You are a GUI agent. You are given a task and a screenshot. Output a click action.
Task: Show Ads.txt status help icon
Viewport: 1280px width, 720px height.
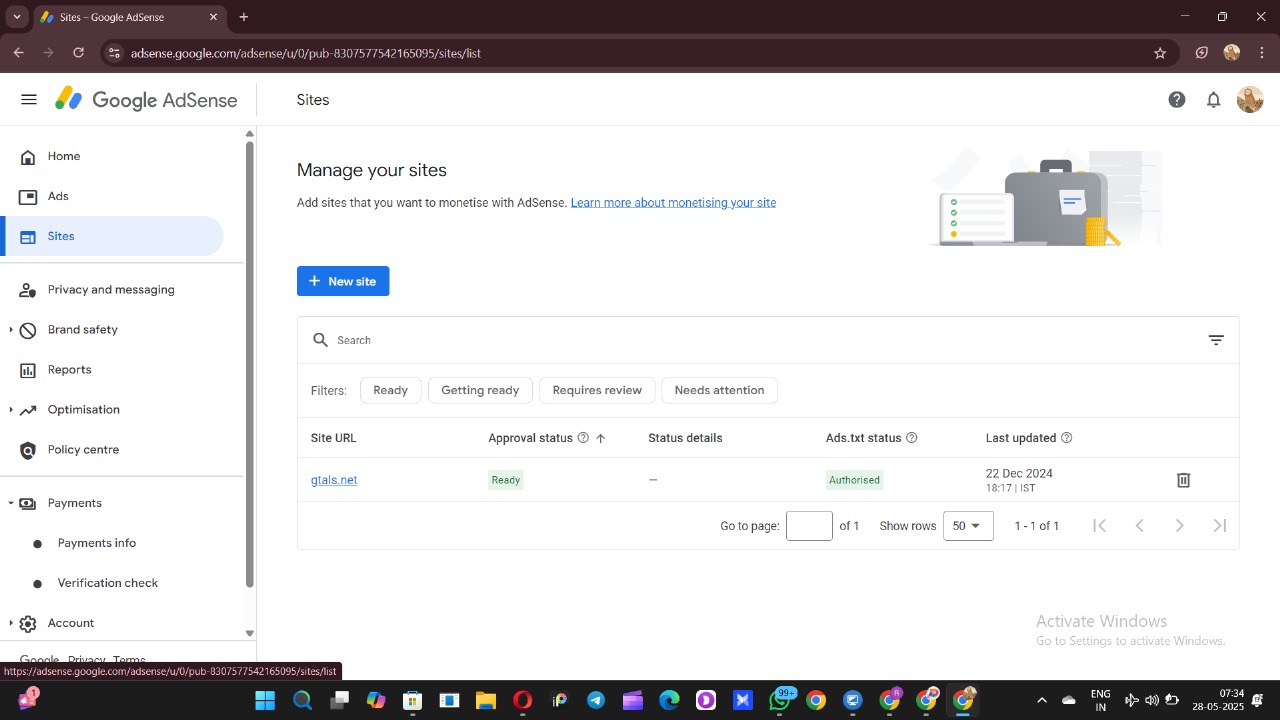(911, 438)
